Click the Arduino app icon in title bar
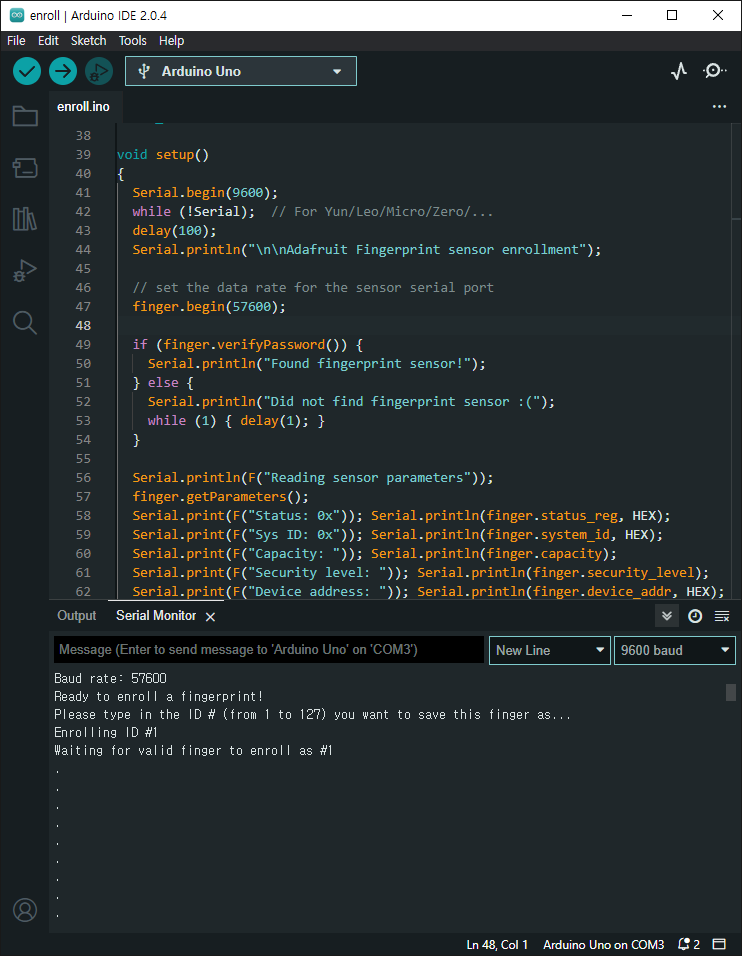The image size is (742, 956). [17, 15]
